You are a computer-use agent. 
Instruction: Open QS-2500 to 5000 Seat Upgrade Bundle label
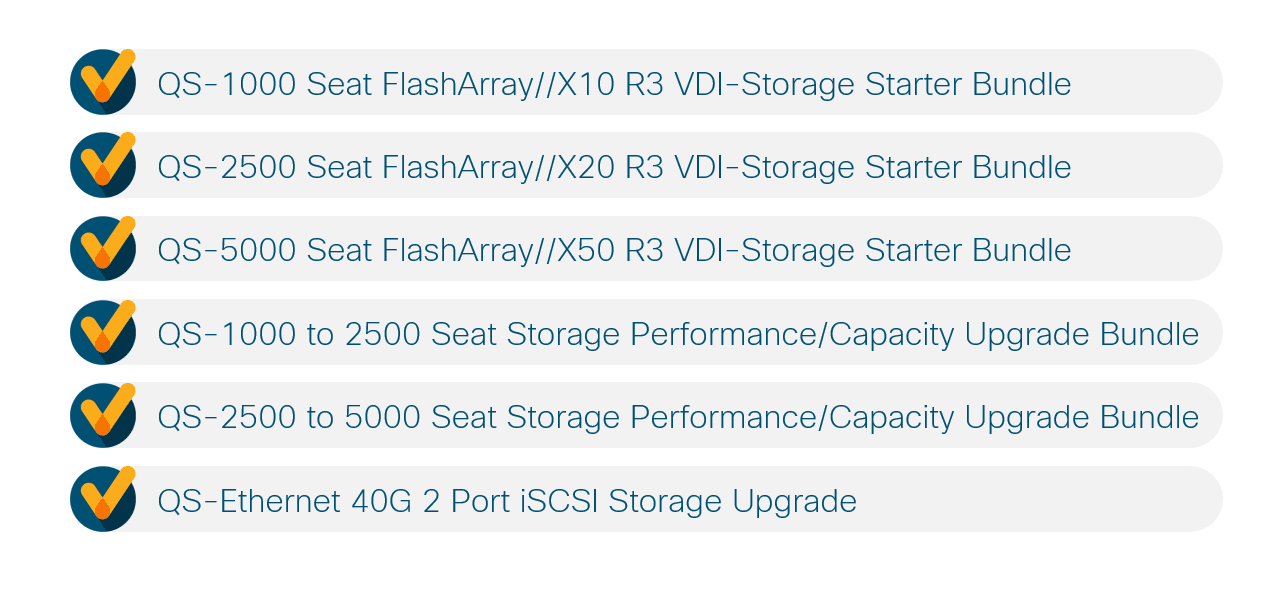[678, 418]
